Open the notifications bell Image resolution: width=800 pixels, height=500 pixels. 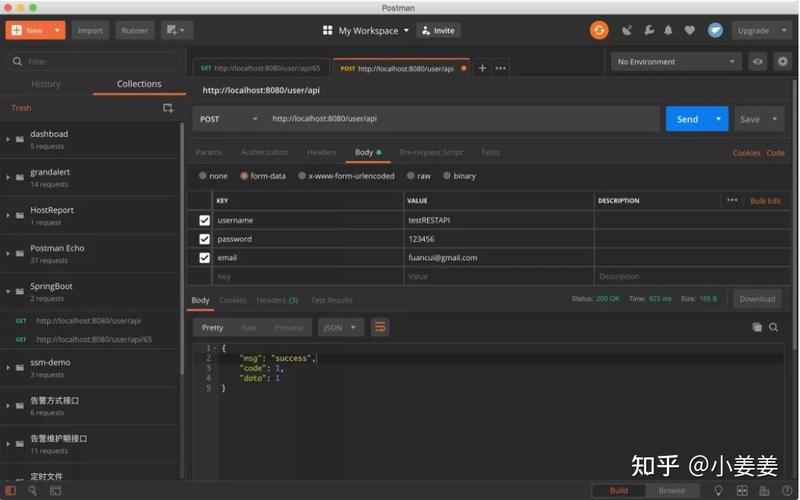(668, 31)
